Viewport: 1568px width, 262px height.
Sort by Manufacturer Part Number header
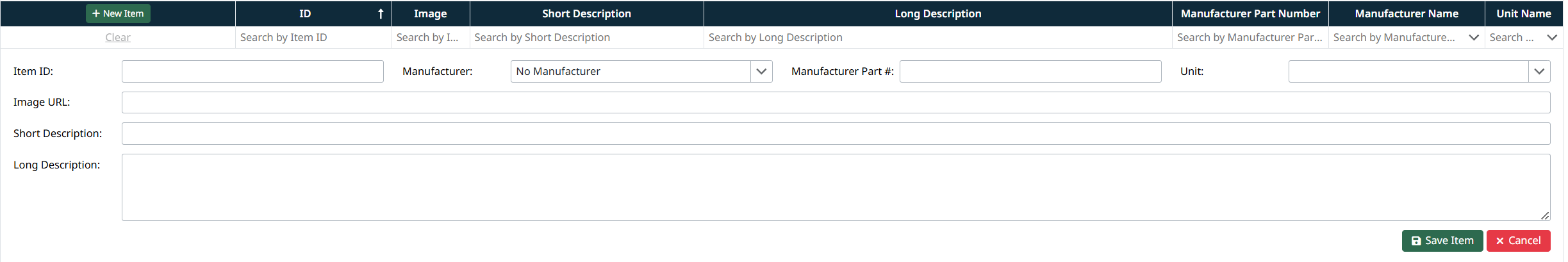(1250, 13)
